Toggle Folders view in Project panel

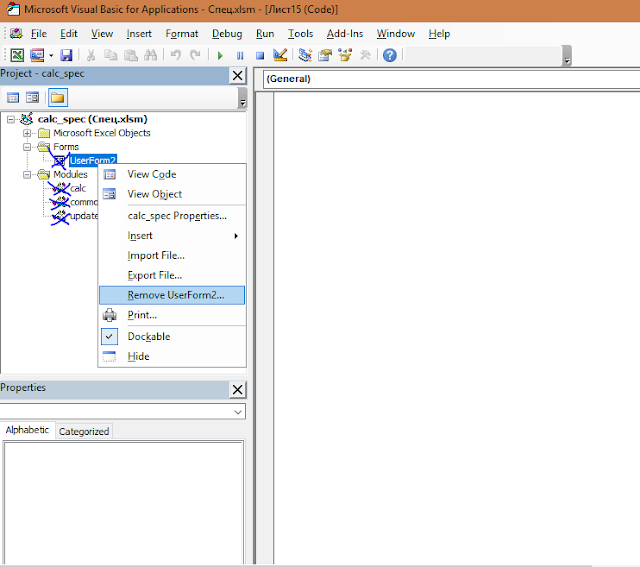58,98
